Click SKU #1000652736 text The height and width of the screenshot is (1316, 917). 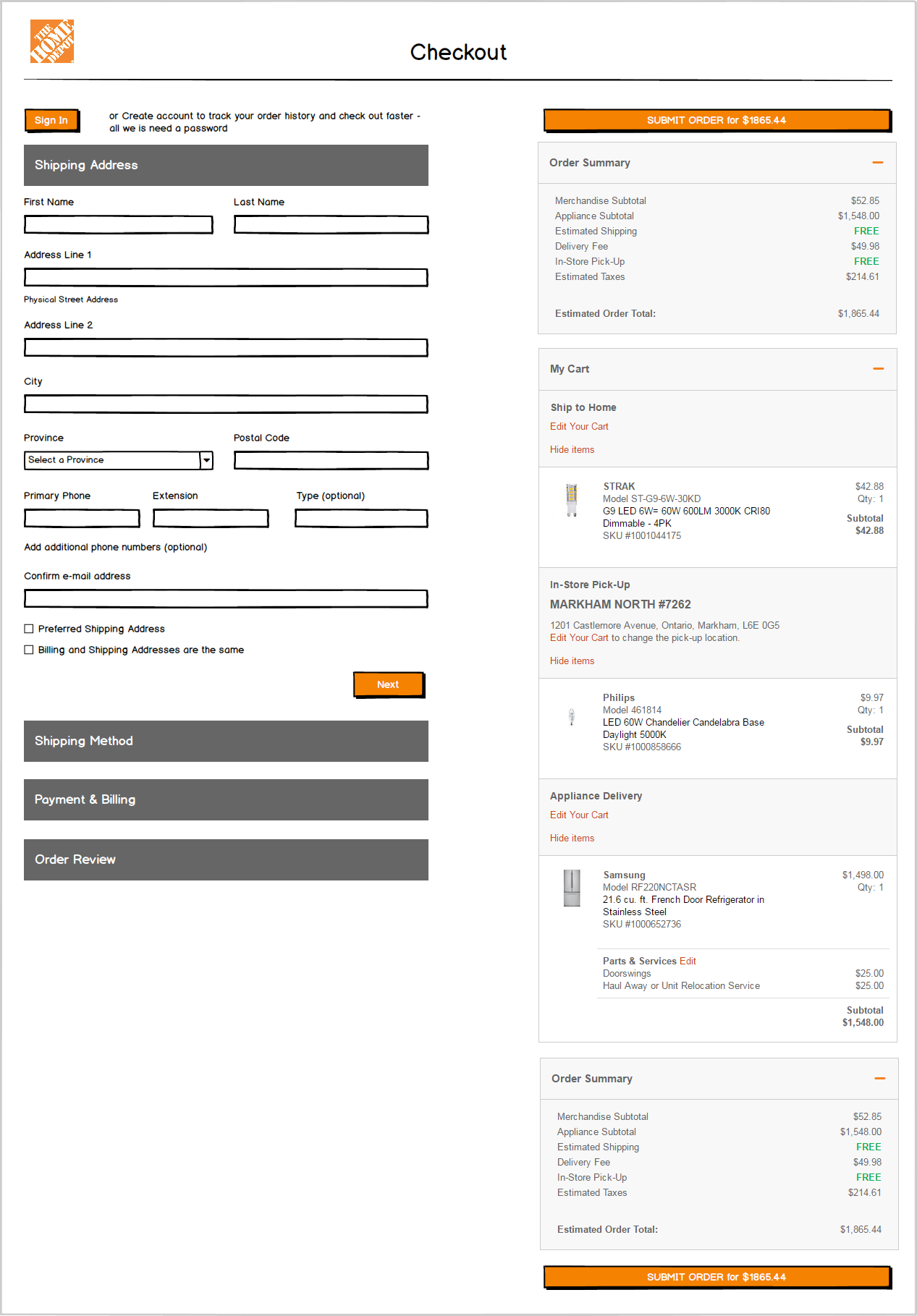point(642,924)
